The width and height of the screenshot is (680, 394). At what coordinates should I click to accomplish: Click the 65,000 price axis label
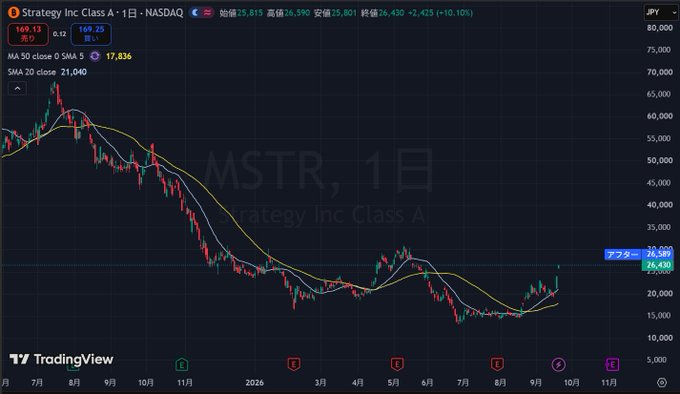[660, 94]
